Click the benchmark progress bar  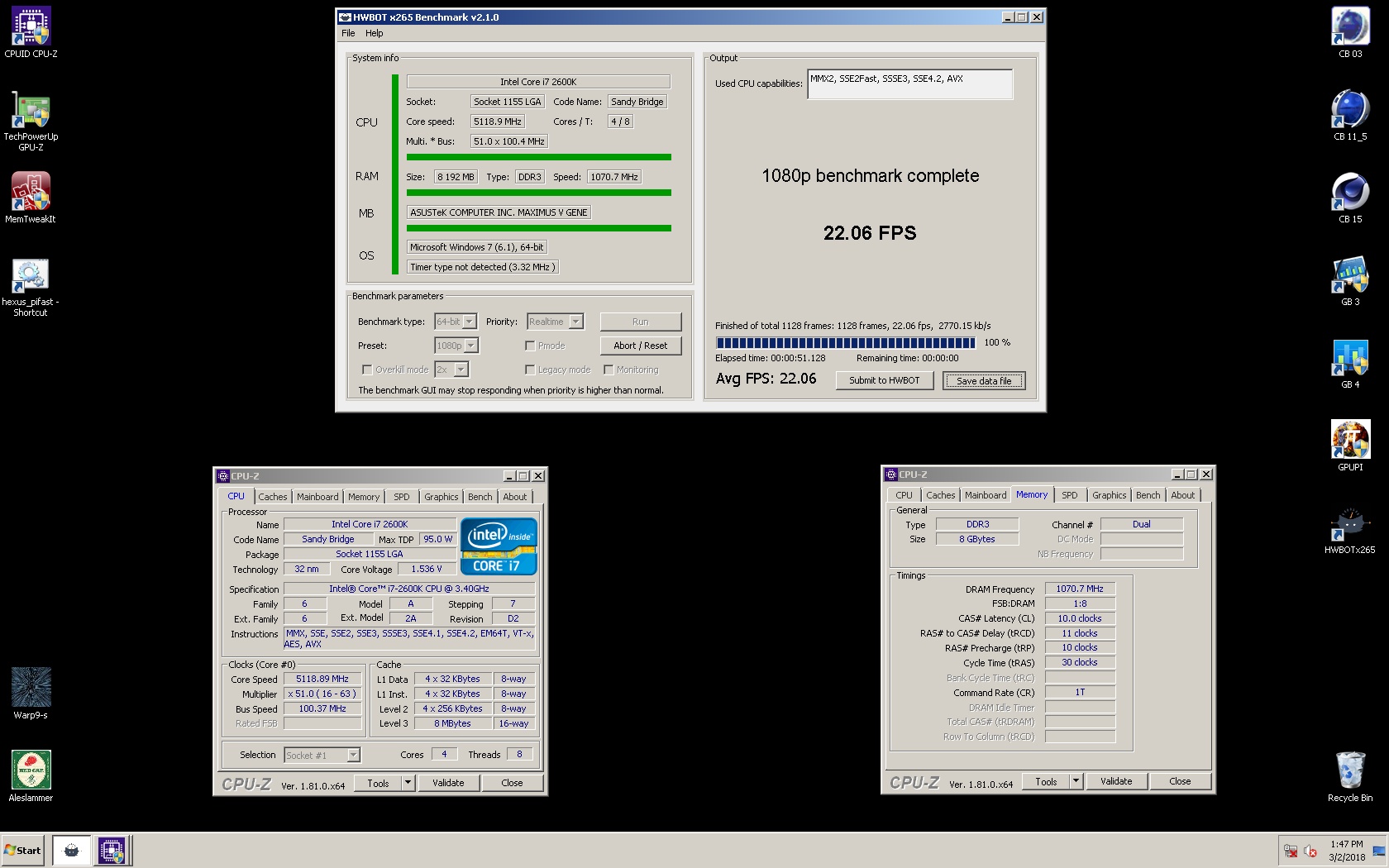[x=846, y=342]
